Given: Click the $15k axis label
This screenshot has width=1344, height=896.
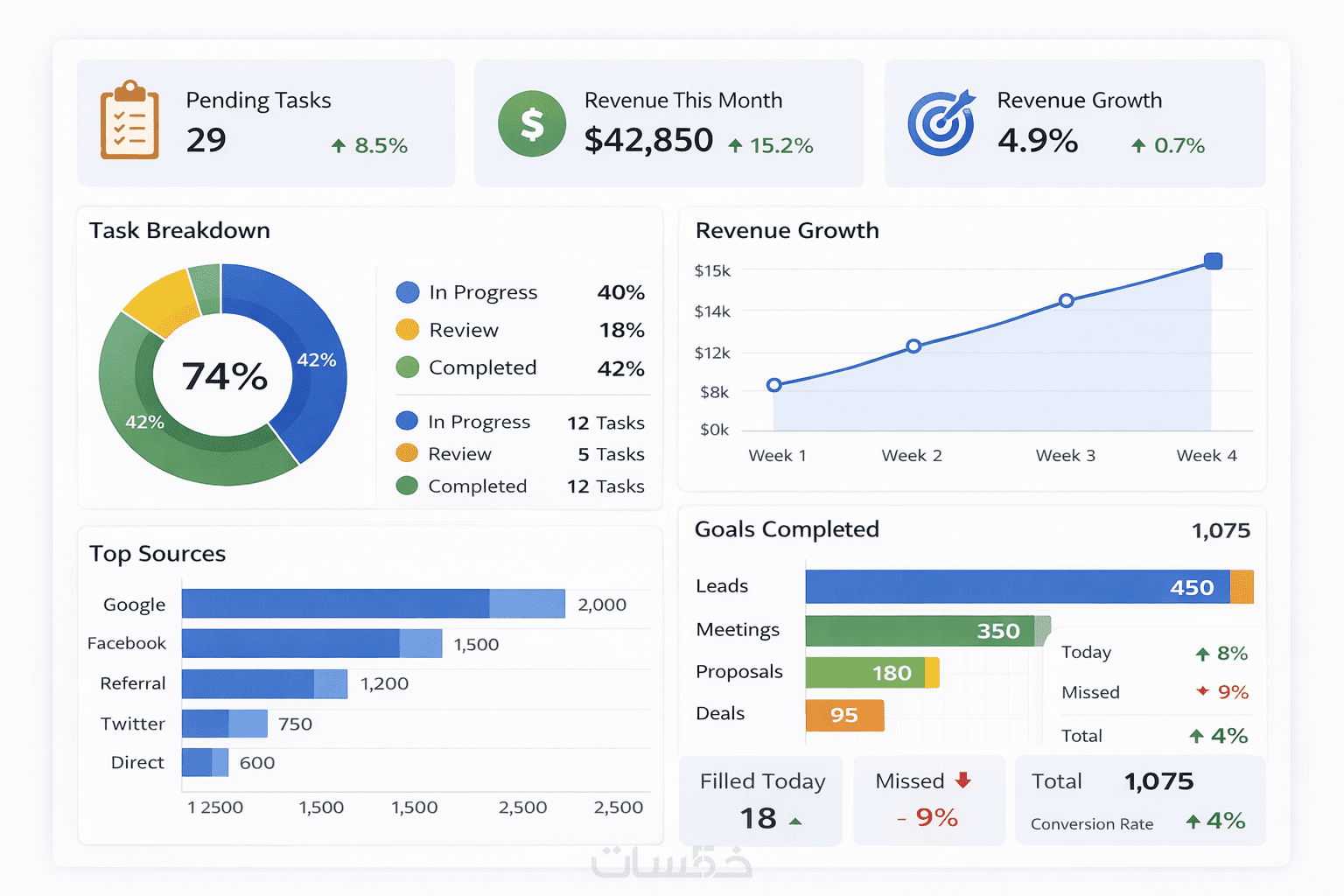Looking at the screenshot, I should click(x=712, y=270).
